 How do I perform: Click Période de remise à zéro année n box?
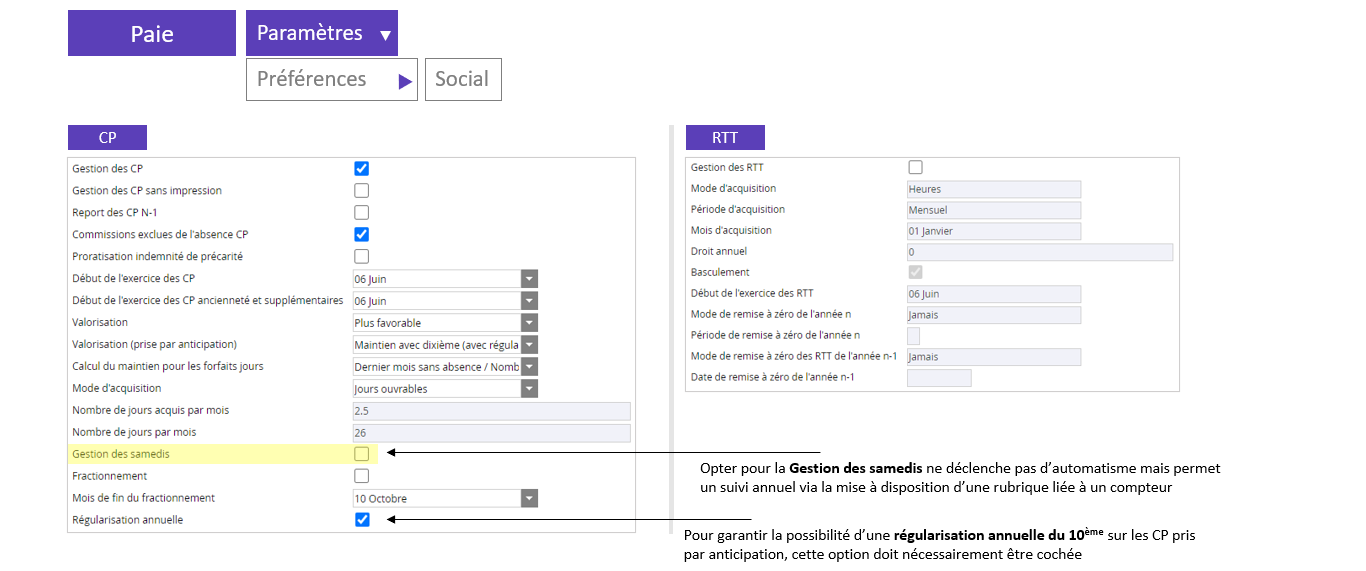point(913,336)
